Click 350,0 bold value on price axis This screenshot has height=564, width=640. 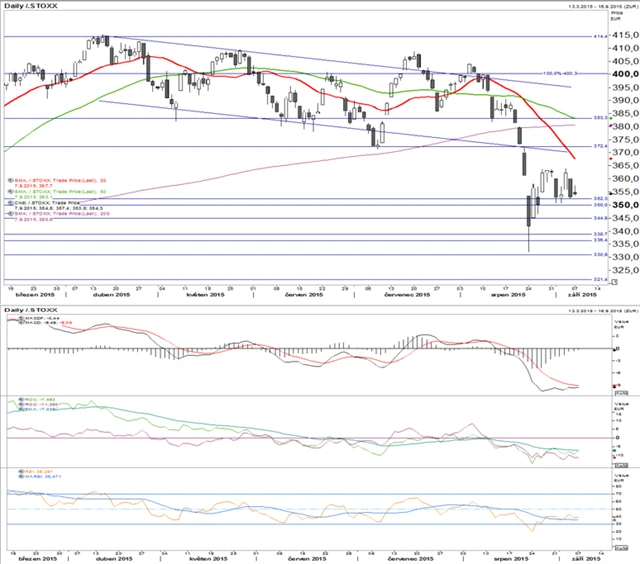click(625, 205)
